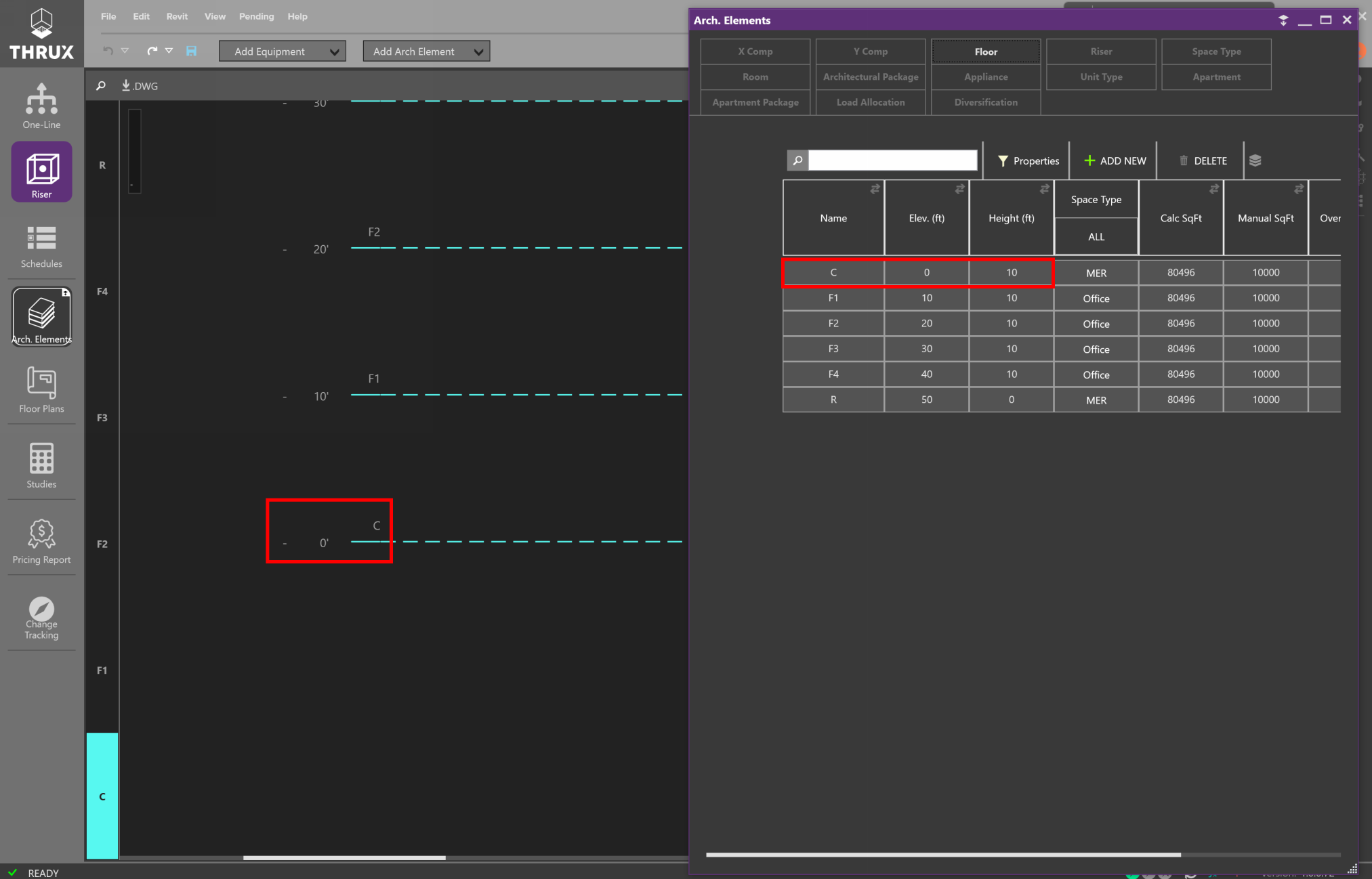Open the Pricing Report
Viewport: 1372px width, 879px height.
(41, 541)
